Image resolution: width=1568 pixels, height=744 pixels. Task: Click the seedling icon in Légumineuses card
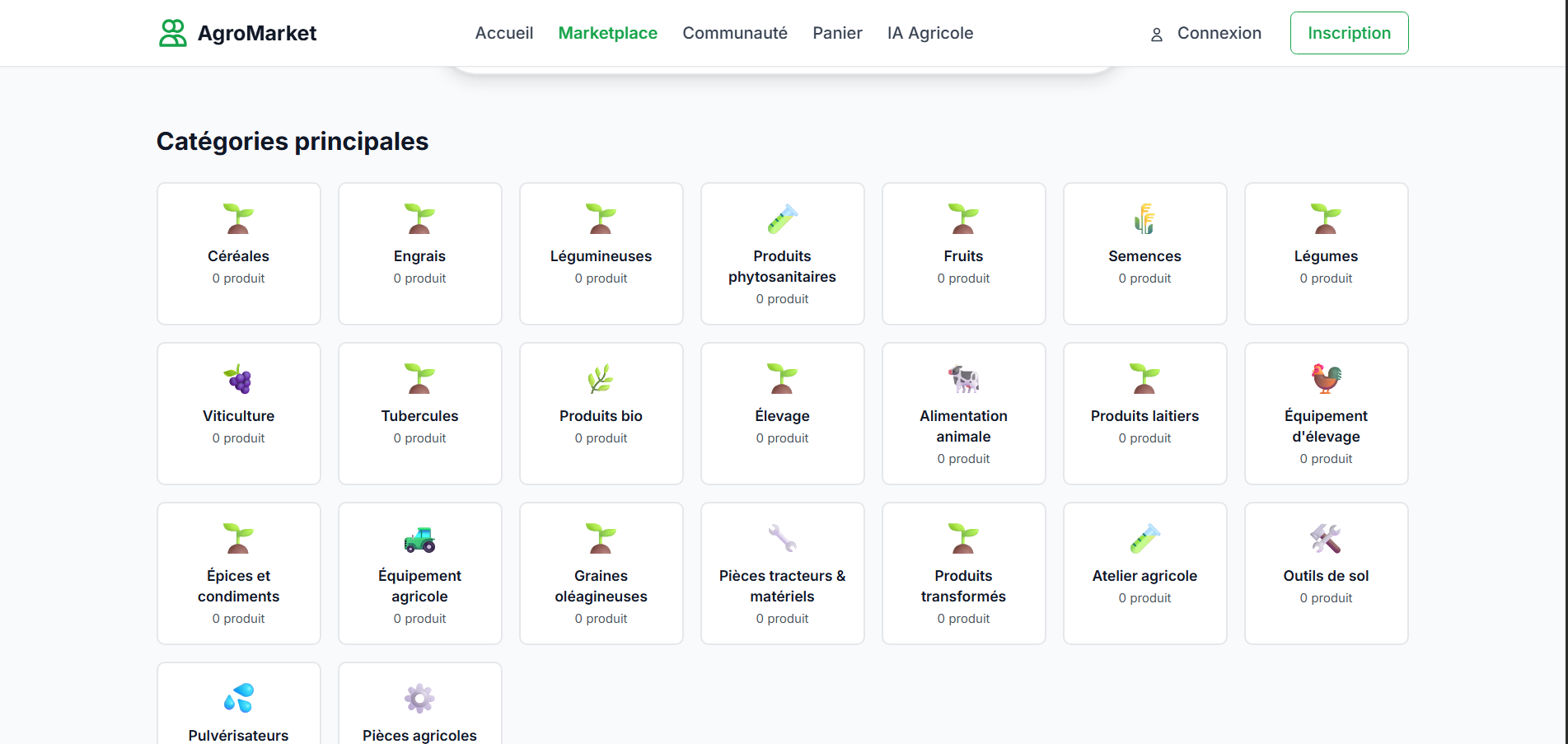point(601,219)
